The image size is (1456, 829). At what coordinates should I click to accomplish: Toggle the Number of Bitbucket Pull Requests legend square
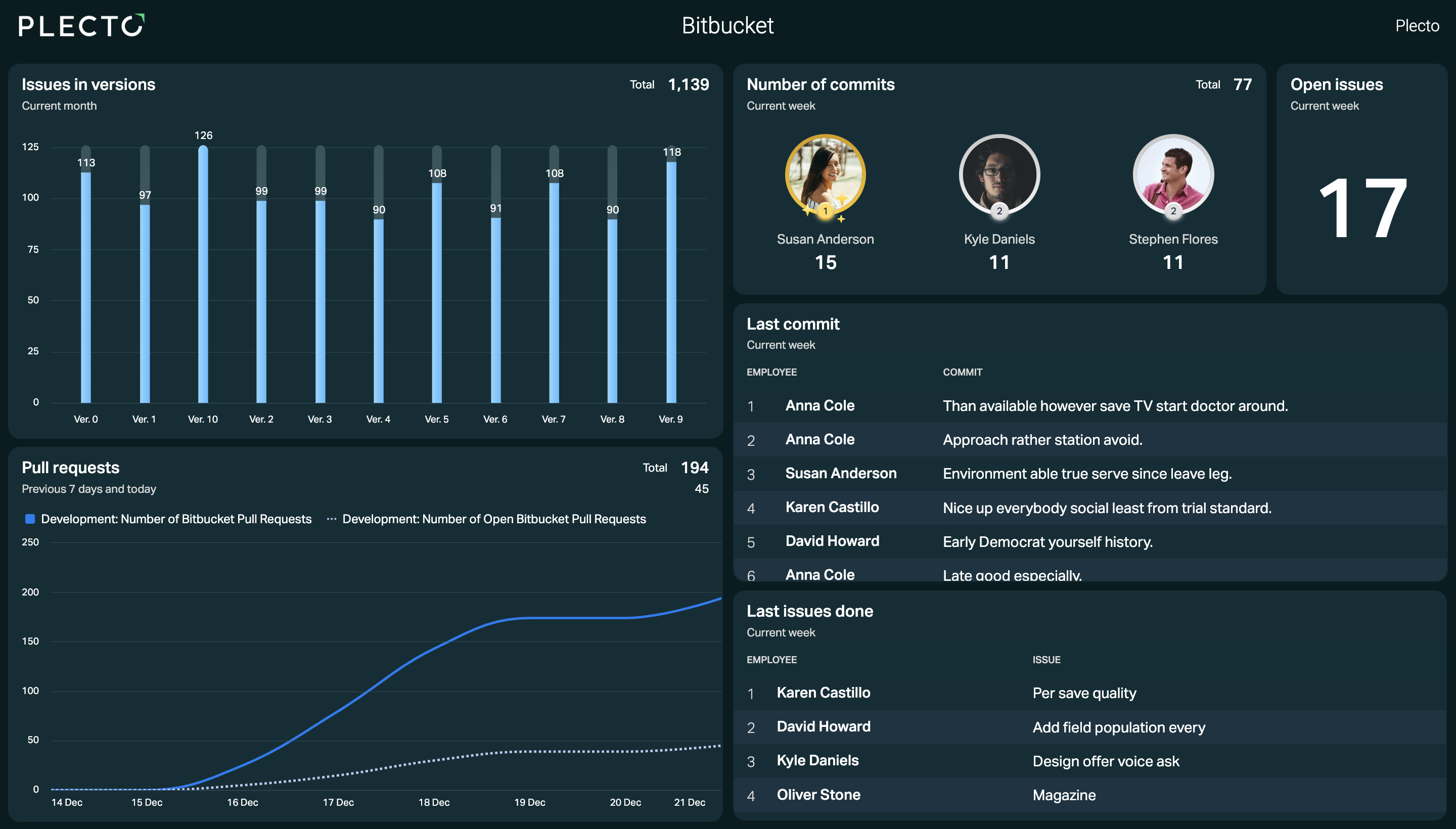point(30,519)
